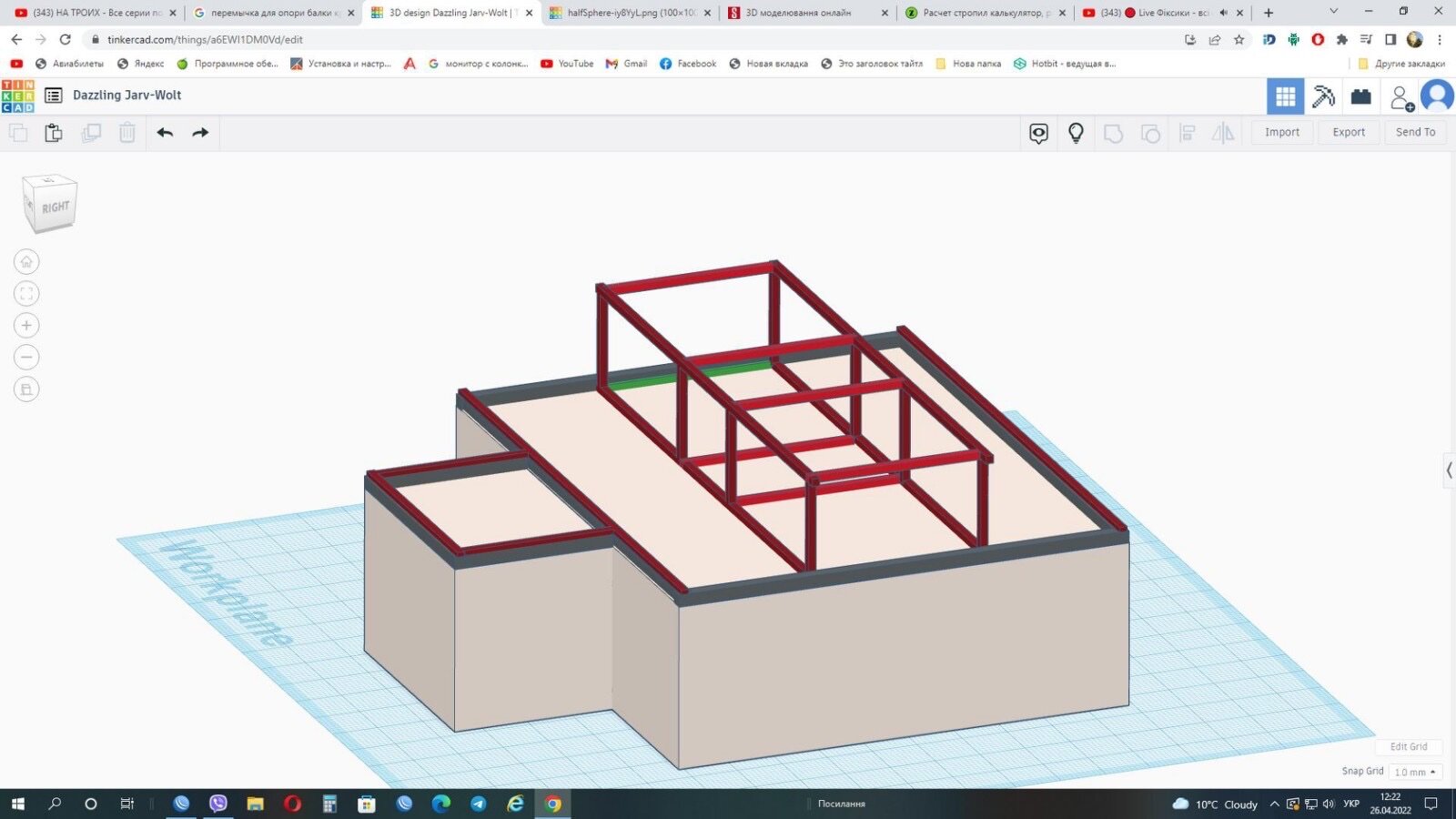Click the Import button
Screen dimensions: 1456x819
1281,132
